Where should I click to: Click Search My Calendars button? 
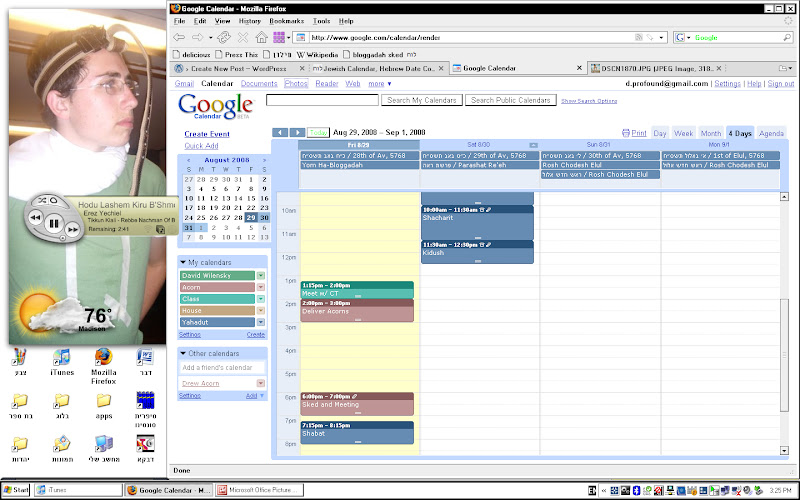pos(422,101)
